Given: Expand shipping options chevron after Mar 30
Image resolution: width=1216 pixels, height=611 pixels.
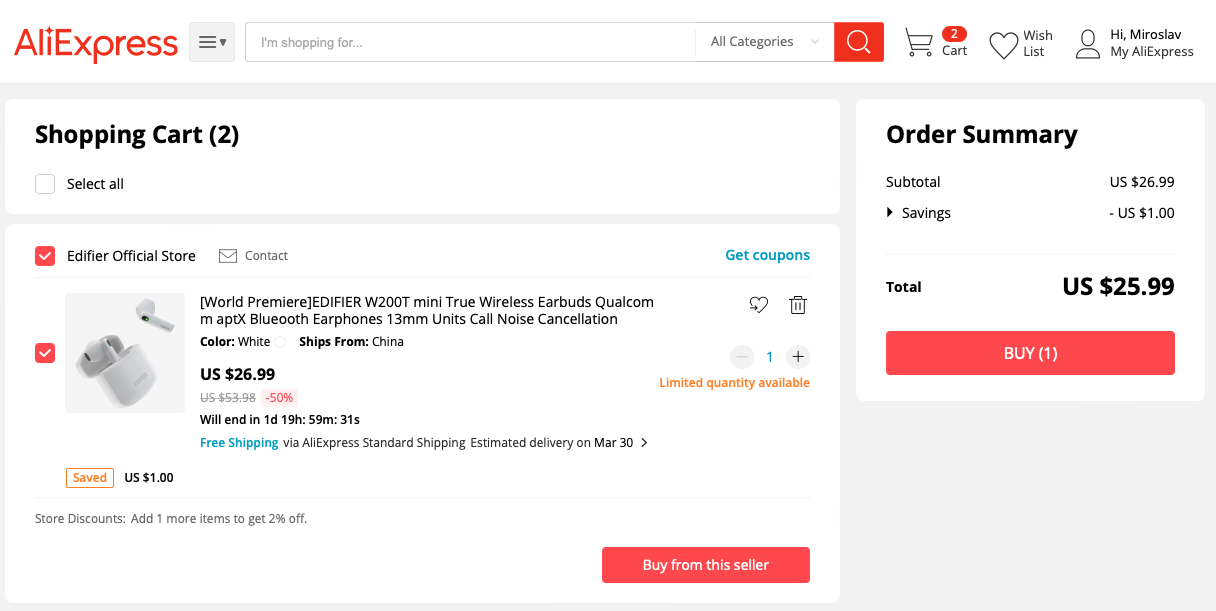Looking at the screenshot, I should click(644, 443).
